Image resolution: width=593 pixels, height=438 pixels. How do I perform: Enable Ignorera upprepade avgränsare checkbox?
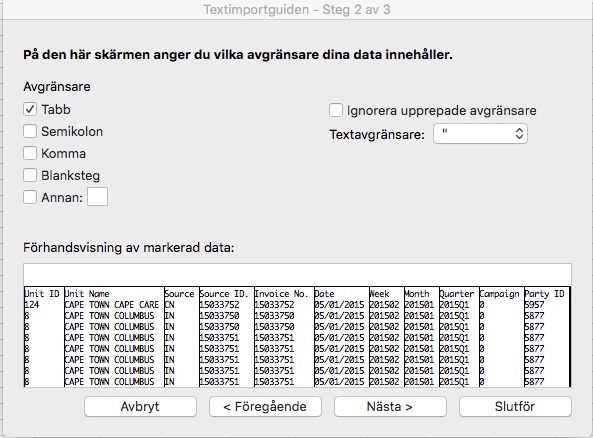tap(336, 110)
